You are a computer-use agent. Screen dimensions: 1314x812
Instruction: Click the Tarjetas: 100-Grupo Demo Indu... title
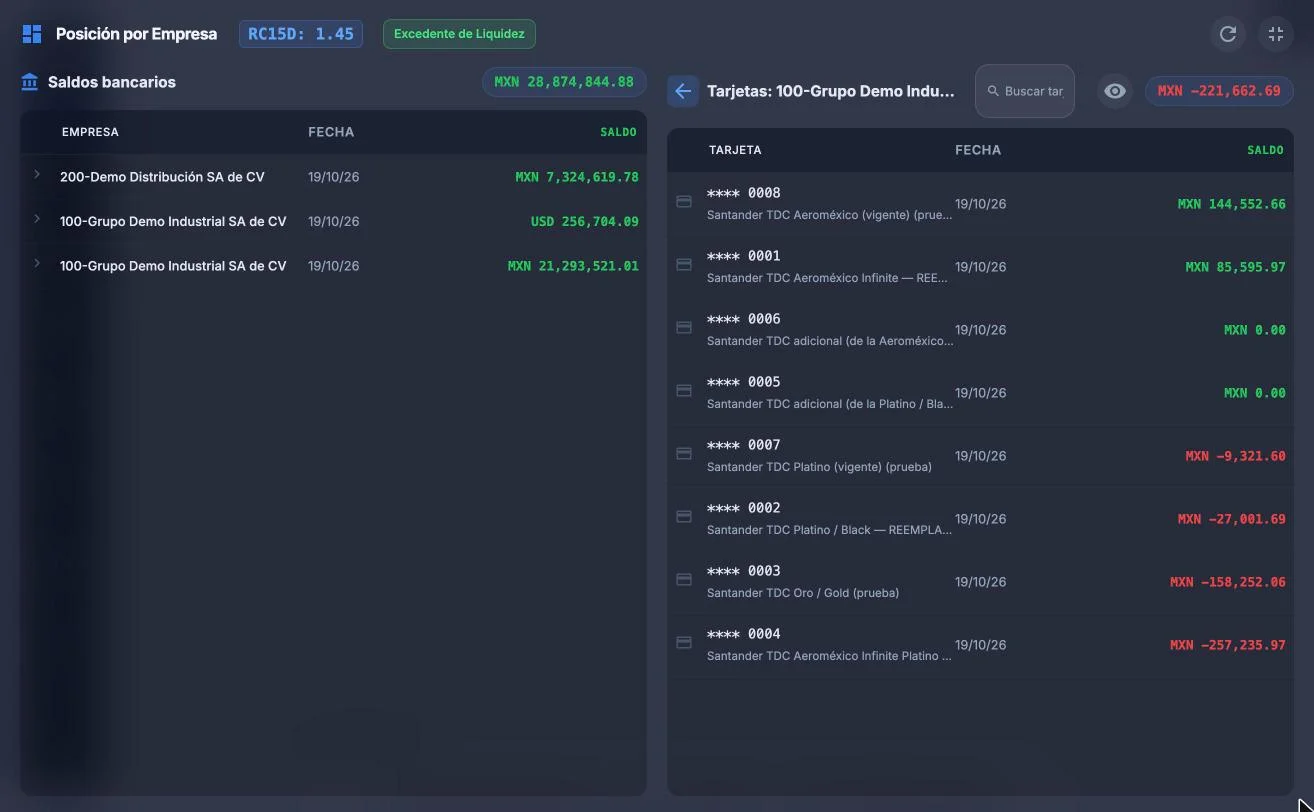[x=831, y=91]
